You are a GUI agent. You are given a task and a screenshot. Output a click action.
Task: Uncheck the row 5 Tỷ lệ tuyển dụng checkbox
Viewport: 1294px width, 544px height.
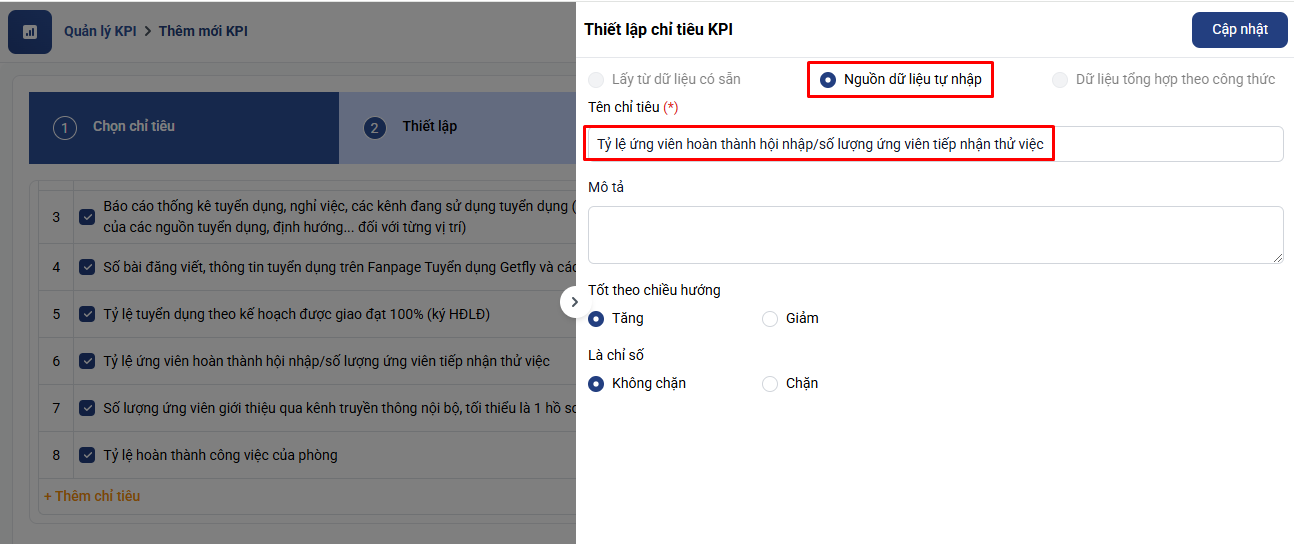[87, 314]
